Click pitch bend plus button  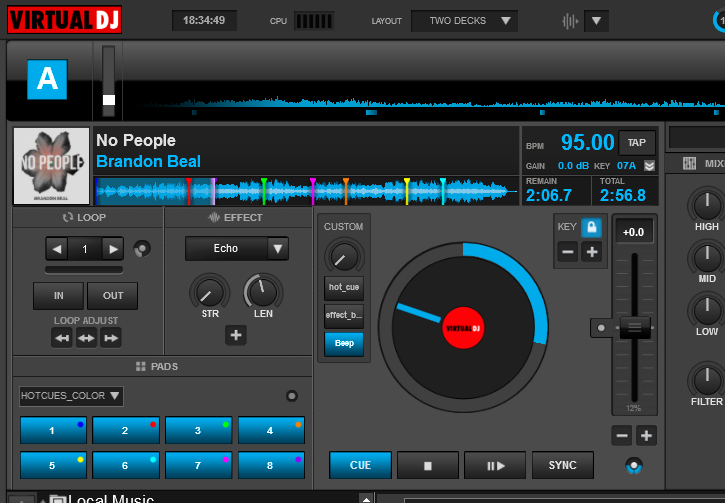point(646,436)
